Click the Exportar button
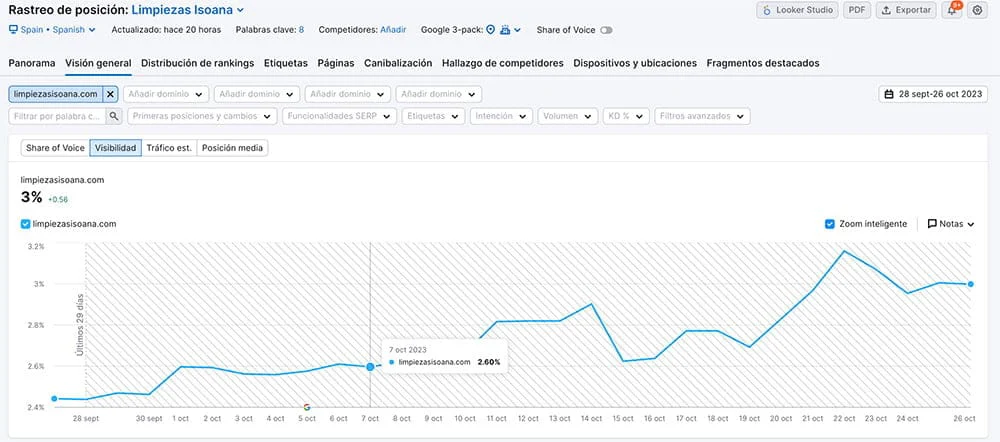Viewport: 1000px width, 442px height. (906, 10)
